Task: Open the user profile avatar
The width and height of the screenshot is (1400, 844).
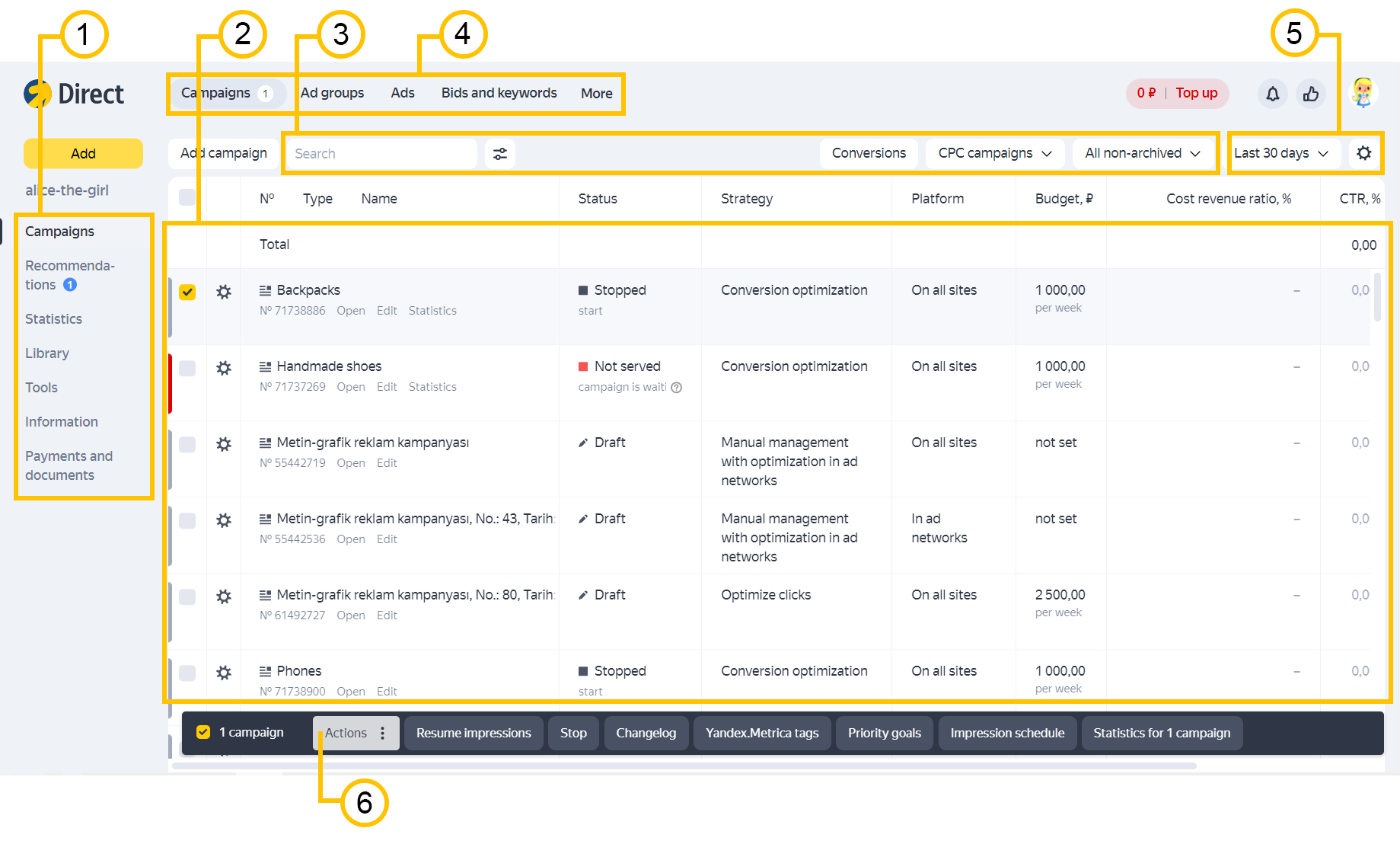Action: point(1362,93)
